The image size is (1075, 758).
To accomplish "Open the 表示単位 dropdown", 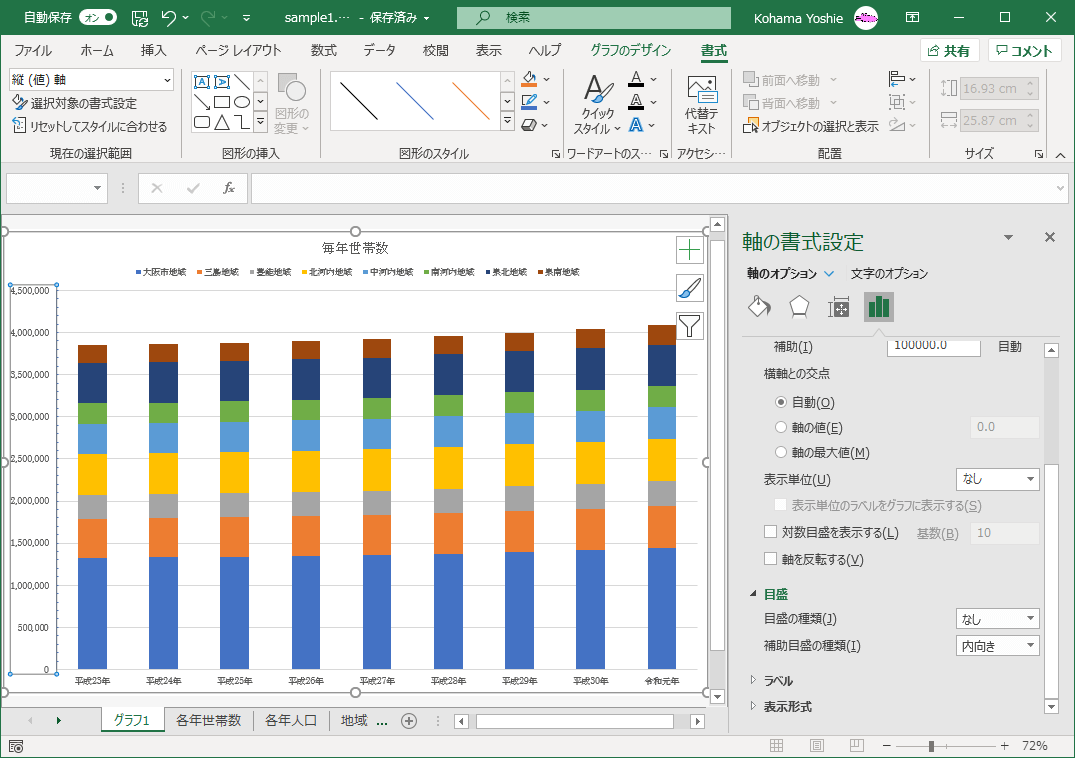I will point(997,480).
